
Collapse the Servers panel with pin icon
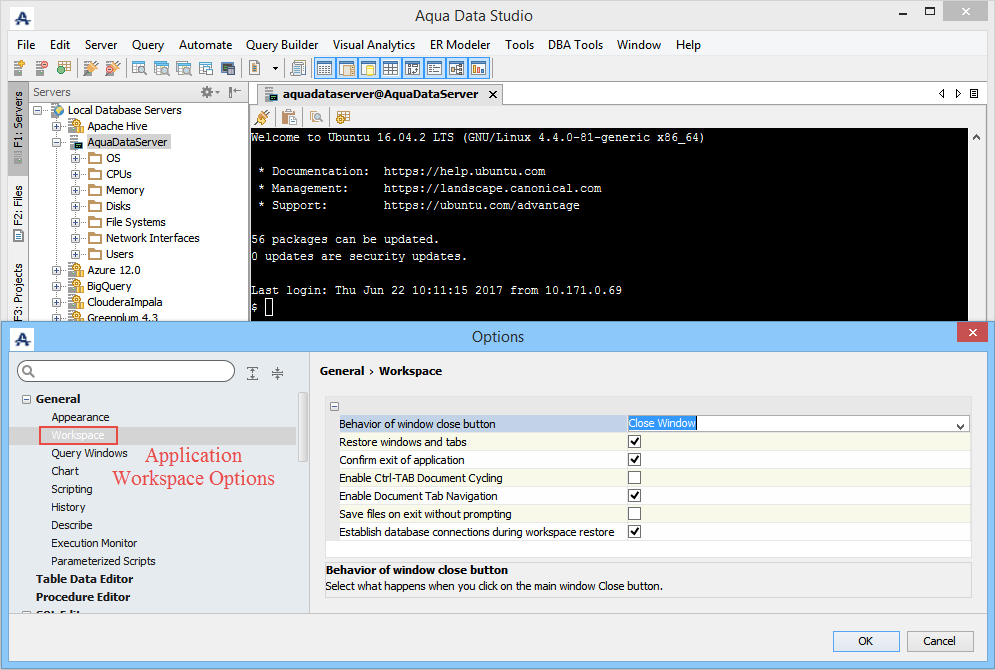(x=235, y=92)
